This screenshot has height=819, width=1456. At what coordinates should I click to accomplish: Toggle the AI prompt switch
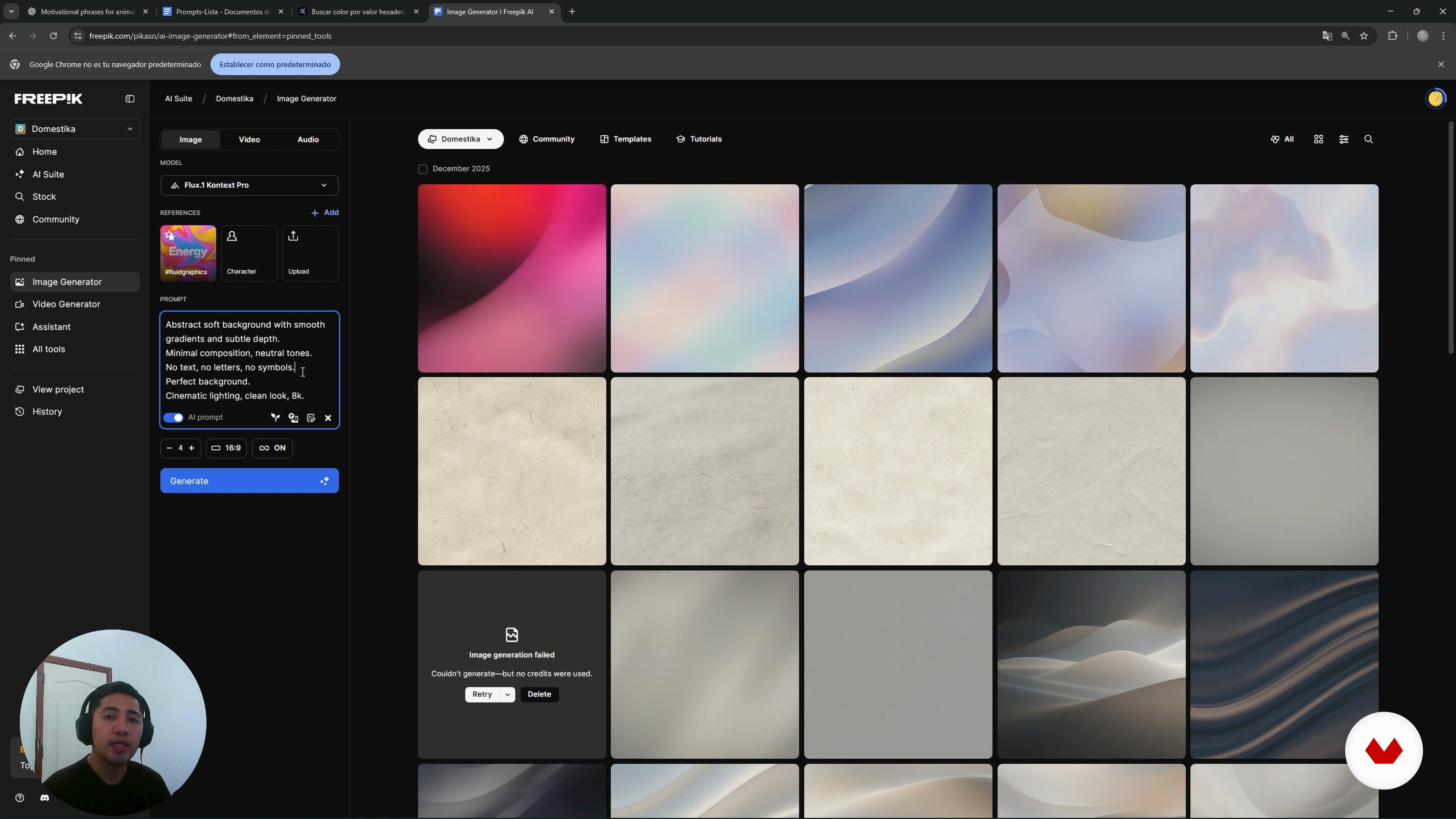point(174,418)
